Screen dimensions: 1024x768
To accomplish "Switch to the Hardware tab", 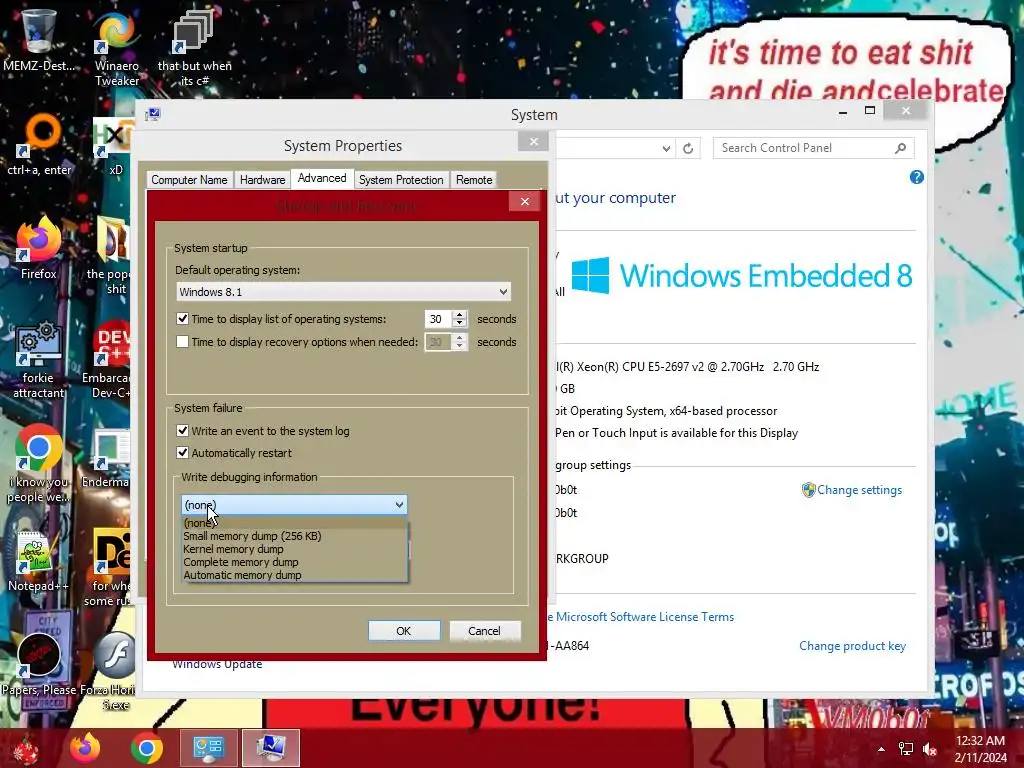I will click(x=263, y=180).
